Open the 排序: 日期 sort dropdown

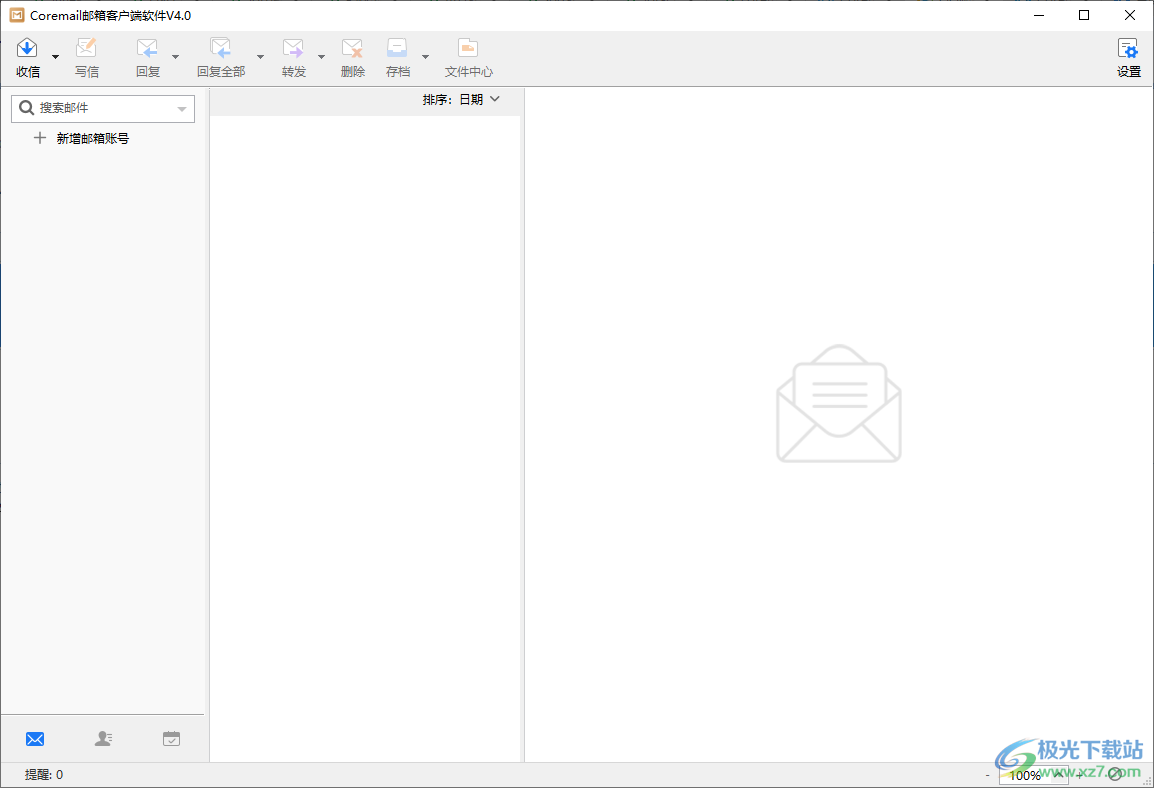(x=461, y=99)
